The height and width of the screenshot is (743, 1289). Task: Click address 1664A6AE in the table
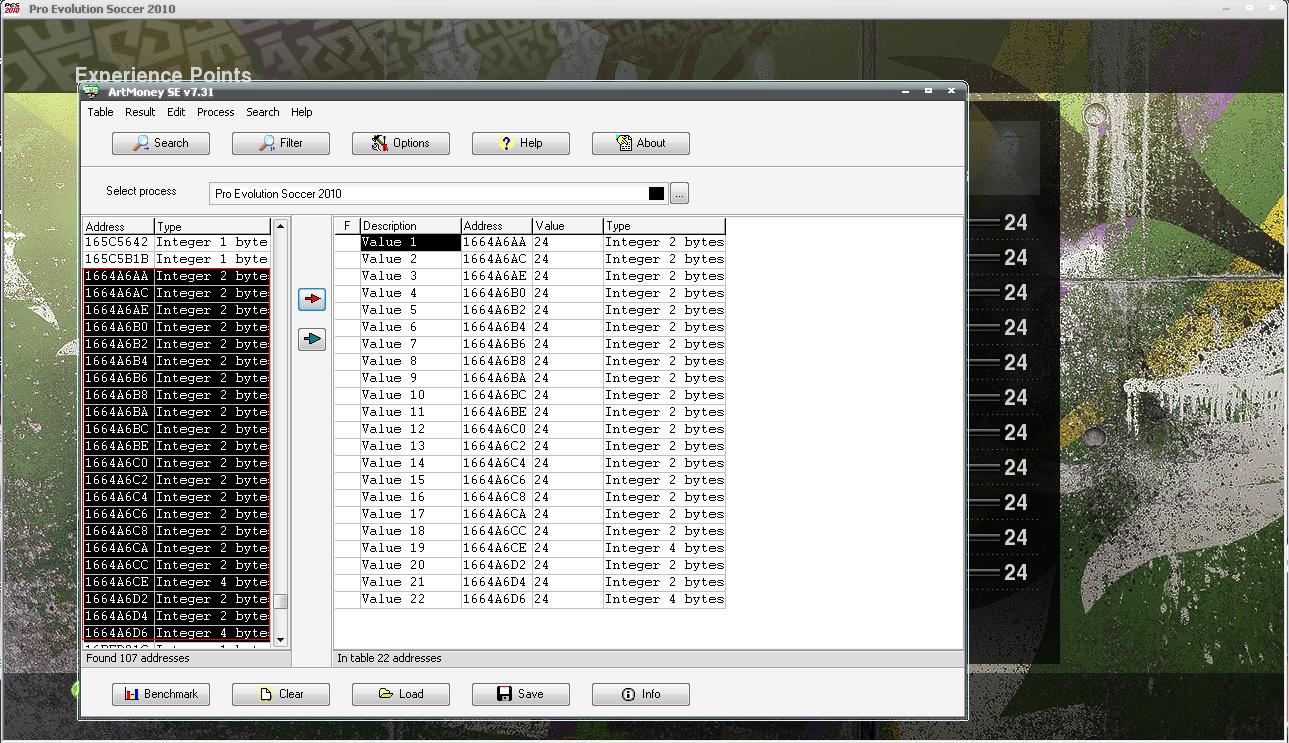click(x=496, y=276)
